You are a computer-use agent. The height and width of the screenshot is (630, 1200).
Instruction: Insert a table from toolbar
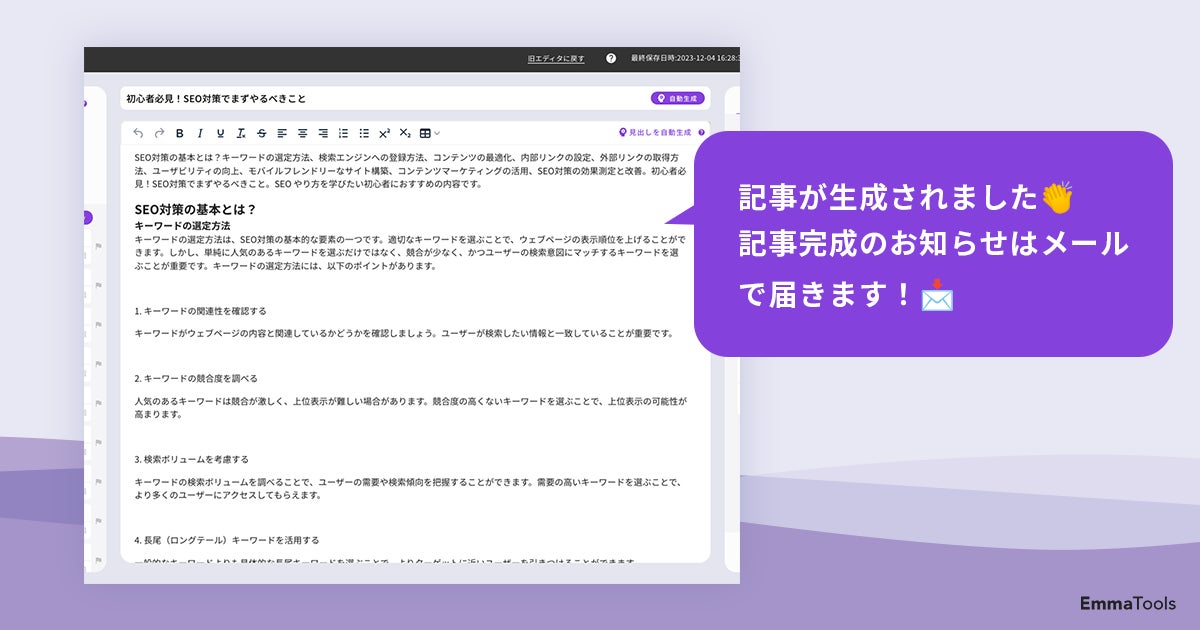(425, 133)
